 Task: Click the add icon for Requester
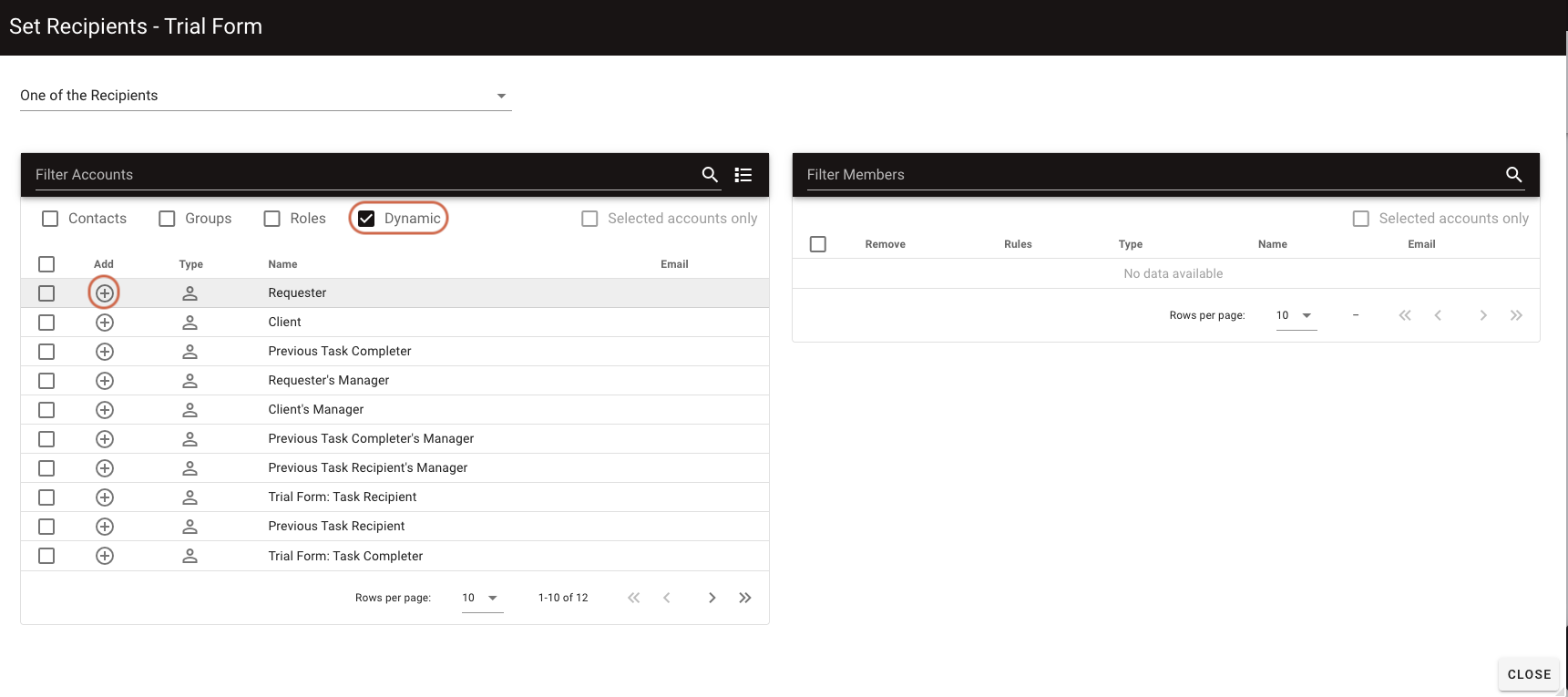click(105, 293)
